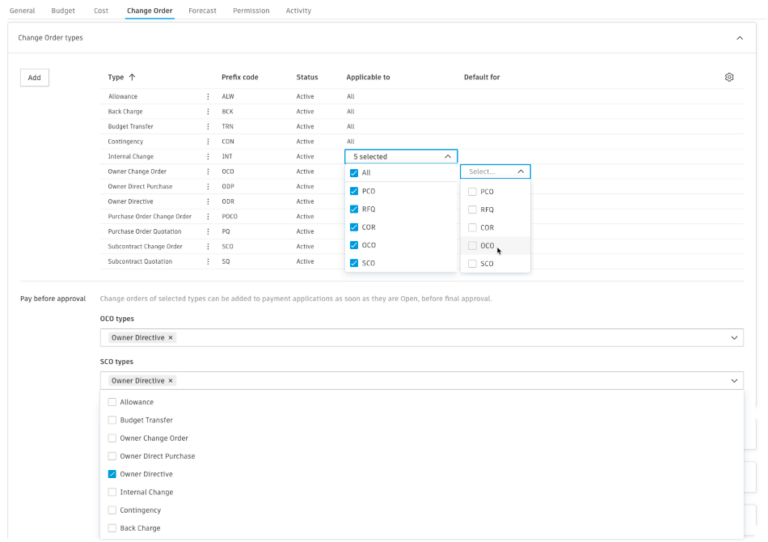Check Allowance in SCO types list

click(x=112, y=402)
